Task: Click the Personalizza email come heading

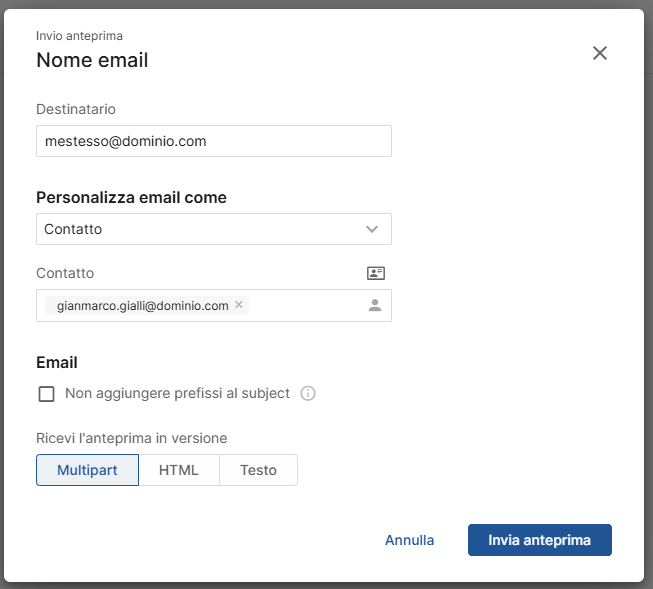Action: (x=131, y=197)
